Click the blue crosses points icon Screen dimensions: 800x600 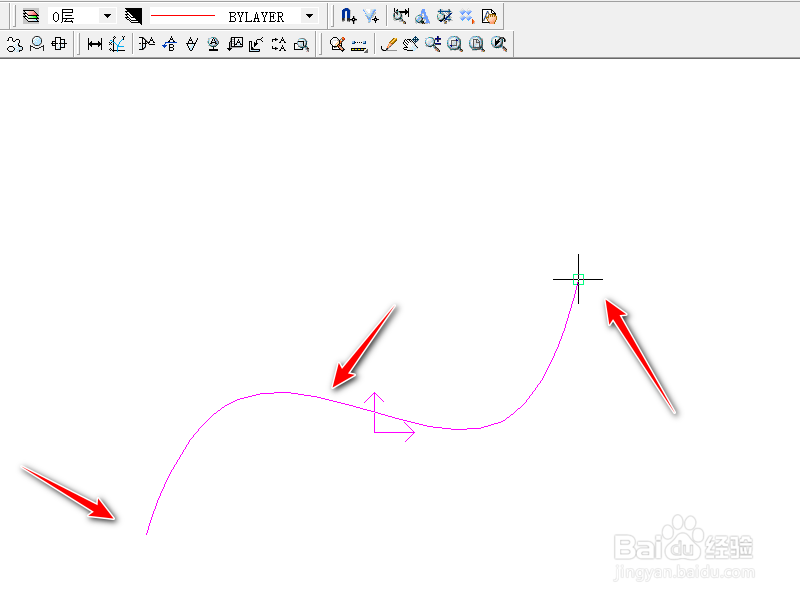point(466,16)
